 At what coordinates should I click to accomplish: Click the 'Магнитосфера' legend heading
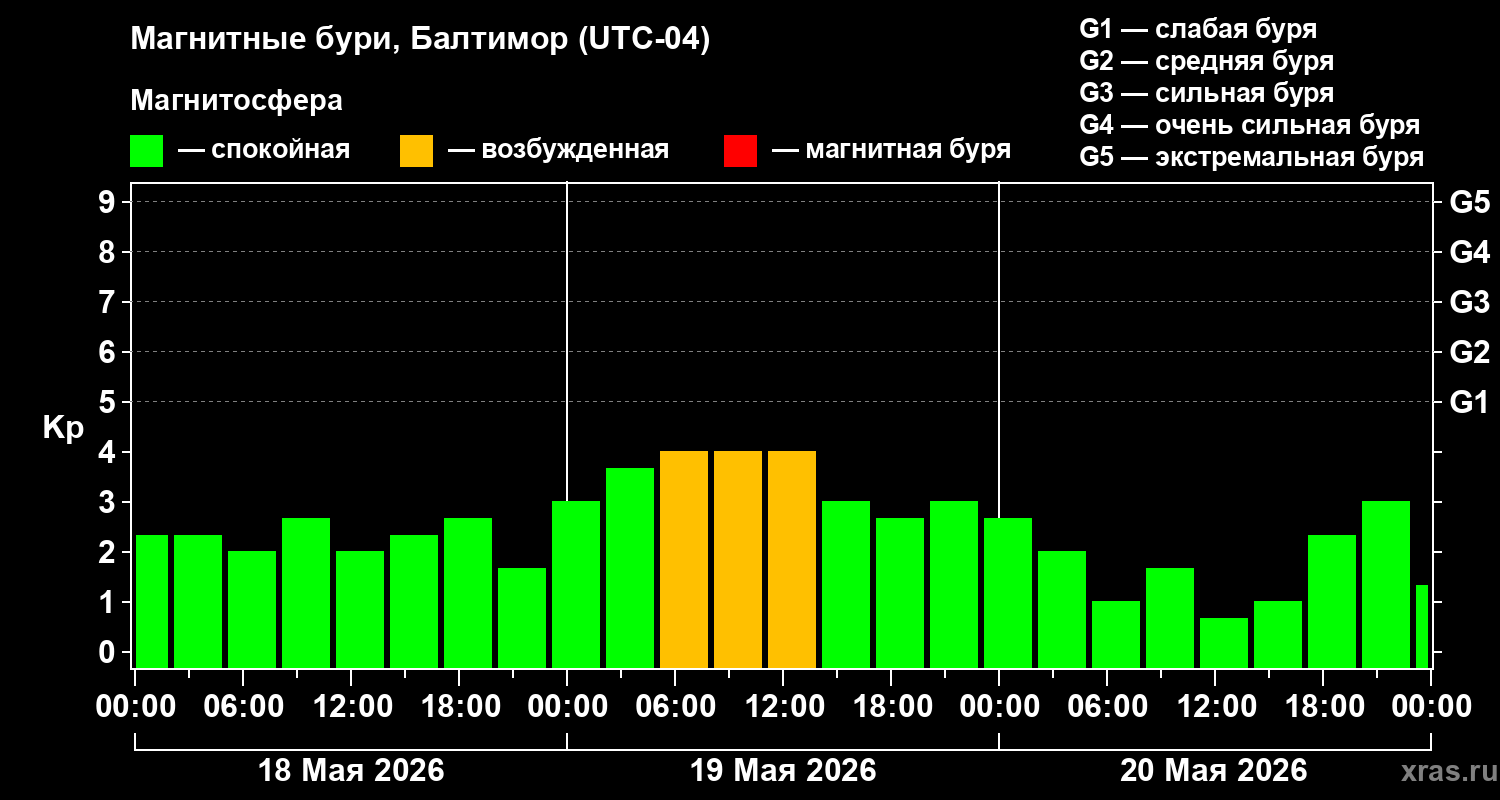tap(236, 101)
